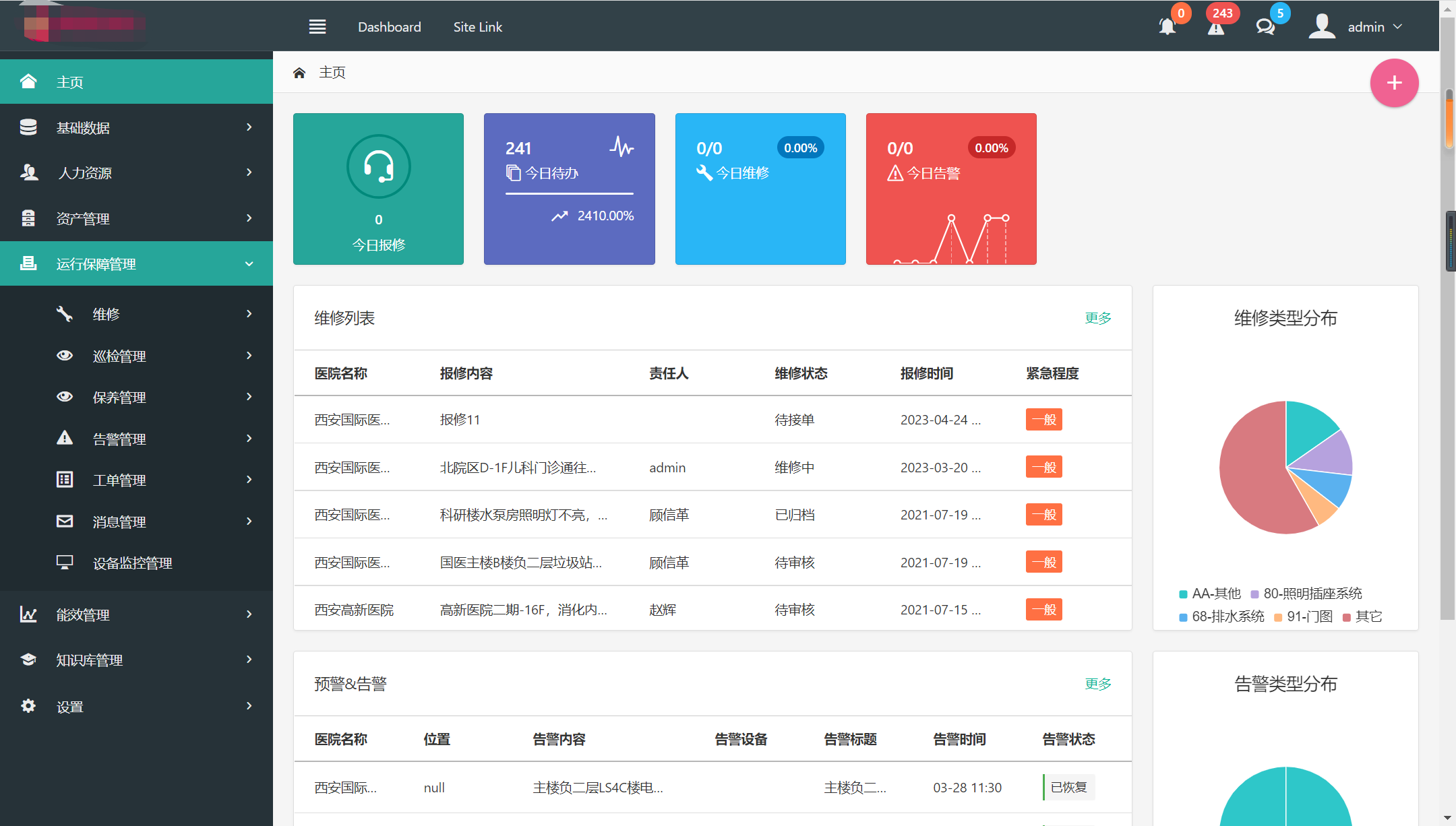Collapse the 运行保障管理 sidebar section
Image resolution: width=1456 pixels, height=826 pixels.
pyautogui.click(x=136, y=264)
